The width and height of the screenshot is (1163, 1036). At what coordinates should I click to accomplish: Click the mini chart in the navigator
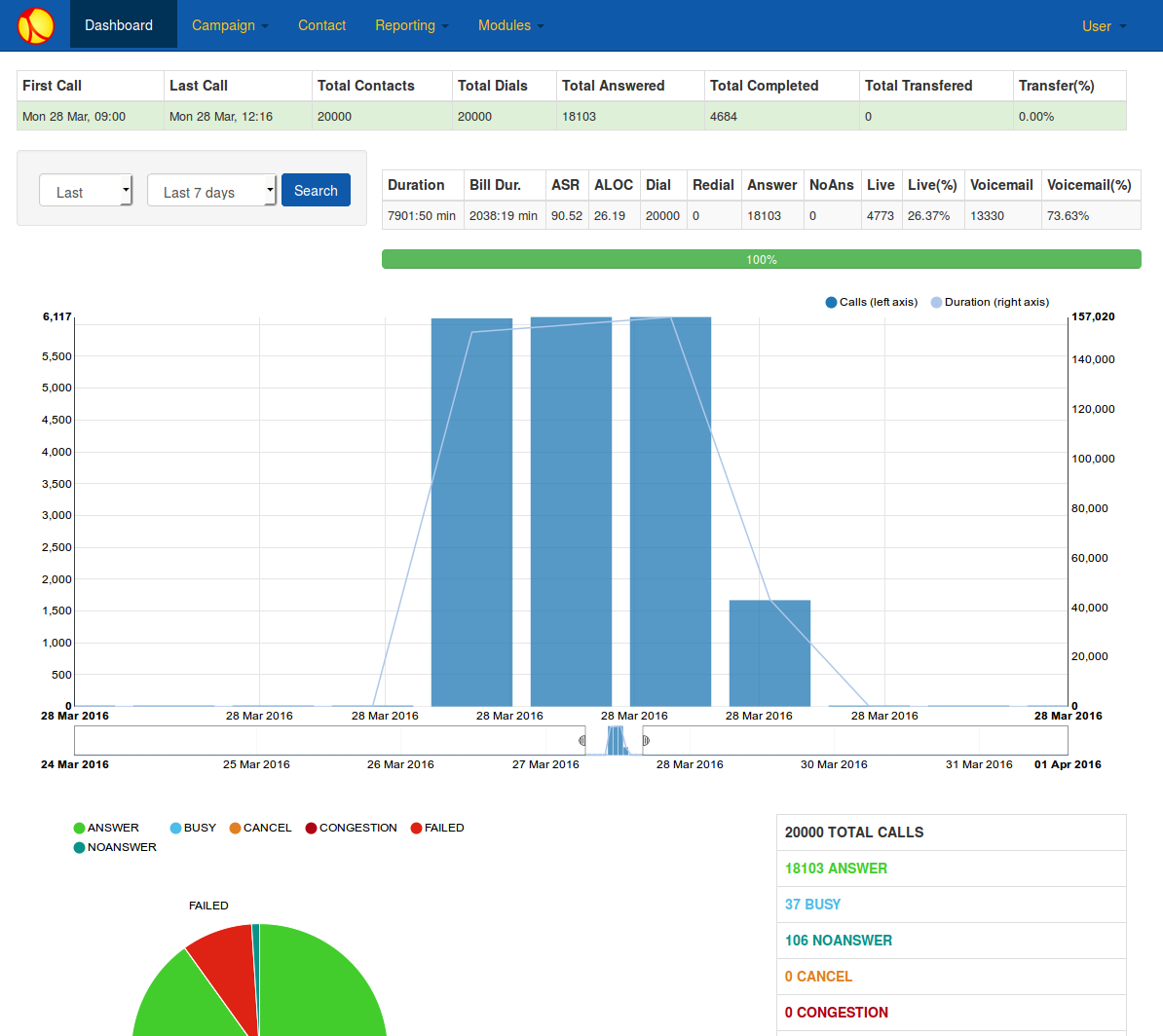pyautogui.click(x=616, y=741)
